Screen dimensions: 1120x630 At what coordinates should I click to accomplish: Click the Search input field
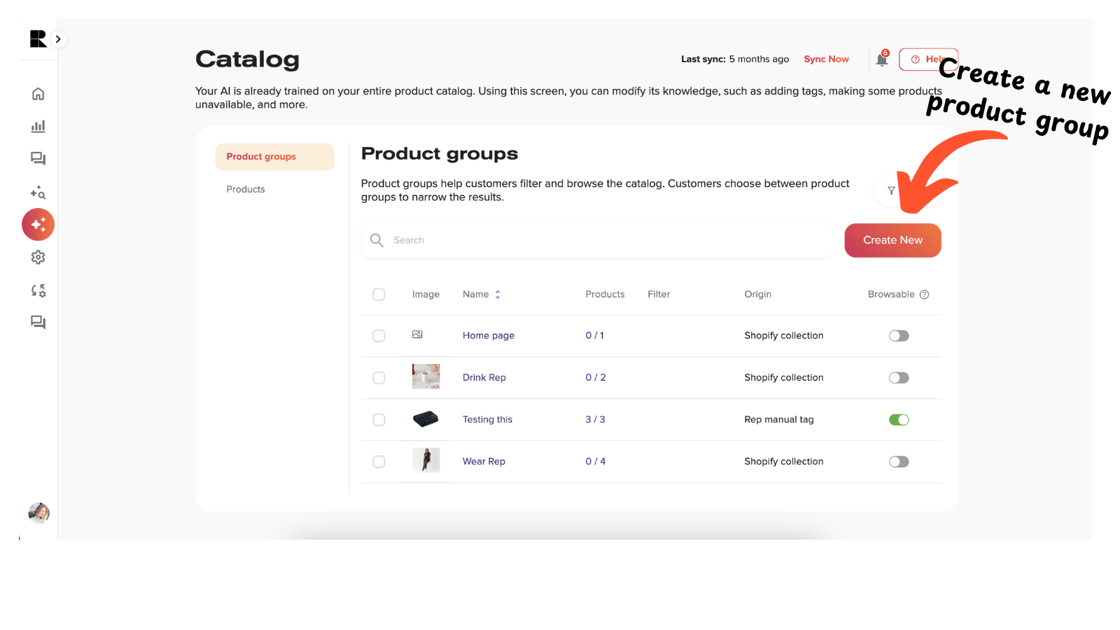[x=597, y=240]
